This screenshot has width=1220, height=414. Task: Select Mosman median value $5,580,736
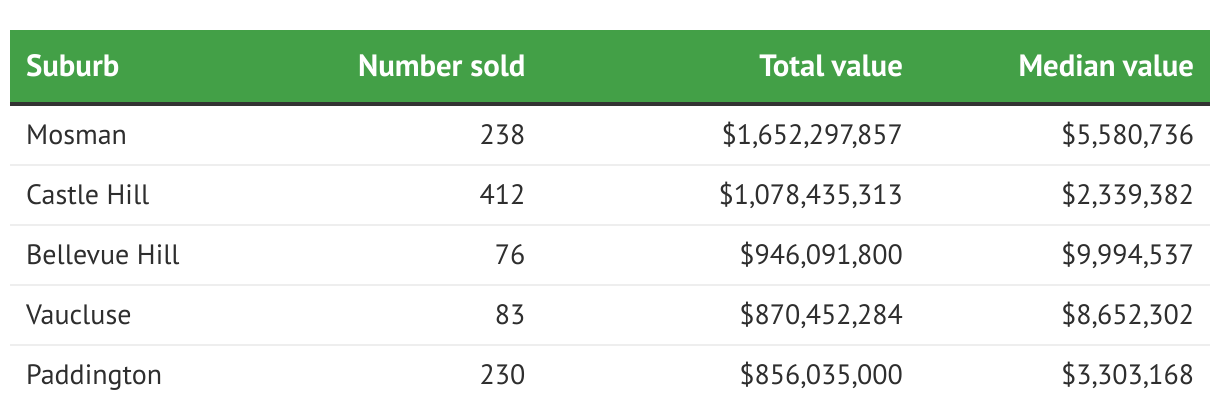[x=1128, y=135]
